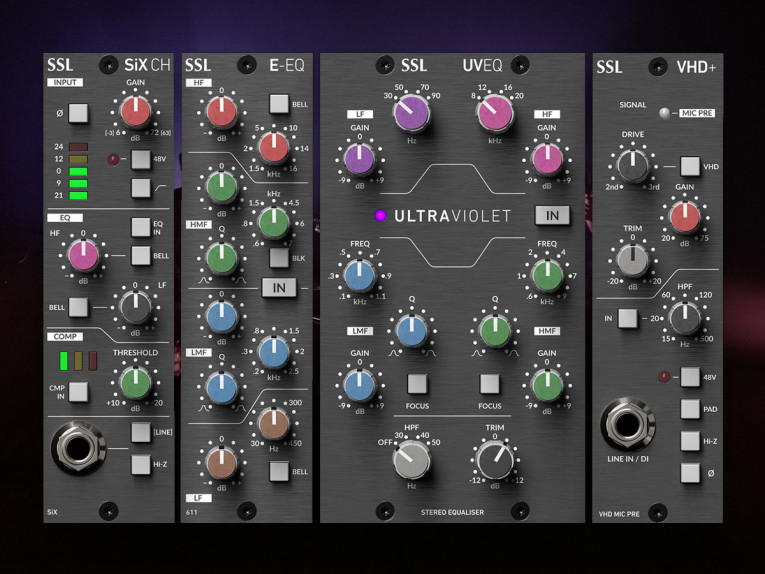Click green HMF Q knob on E-EQ
This screenshot has height=574, width=765.
coord(221,257)
